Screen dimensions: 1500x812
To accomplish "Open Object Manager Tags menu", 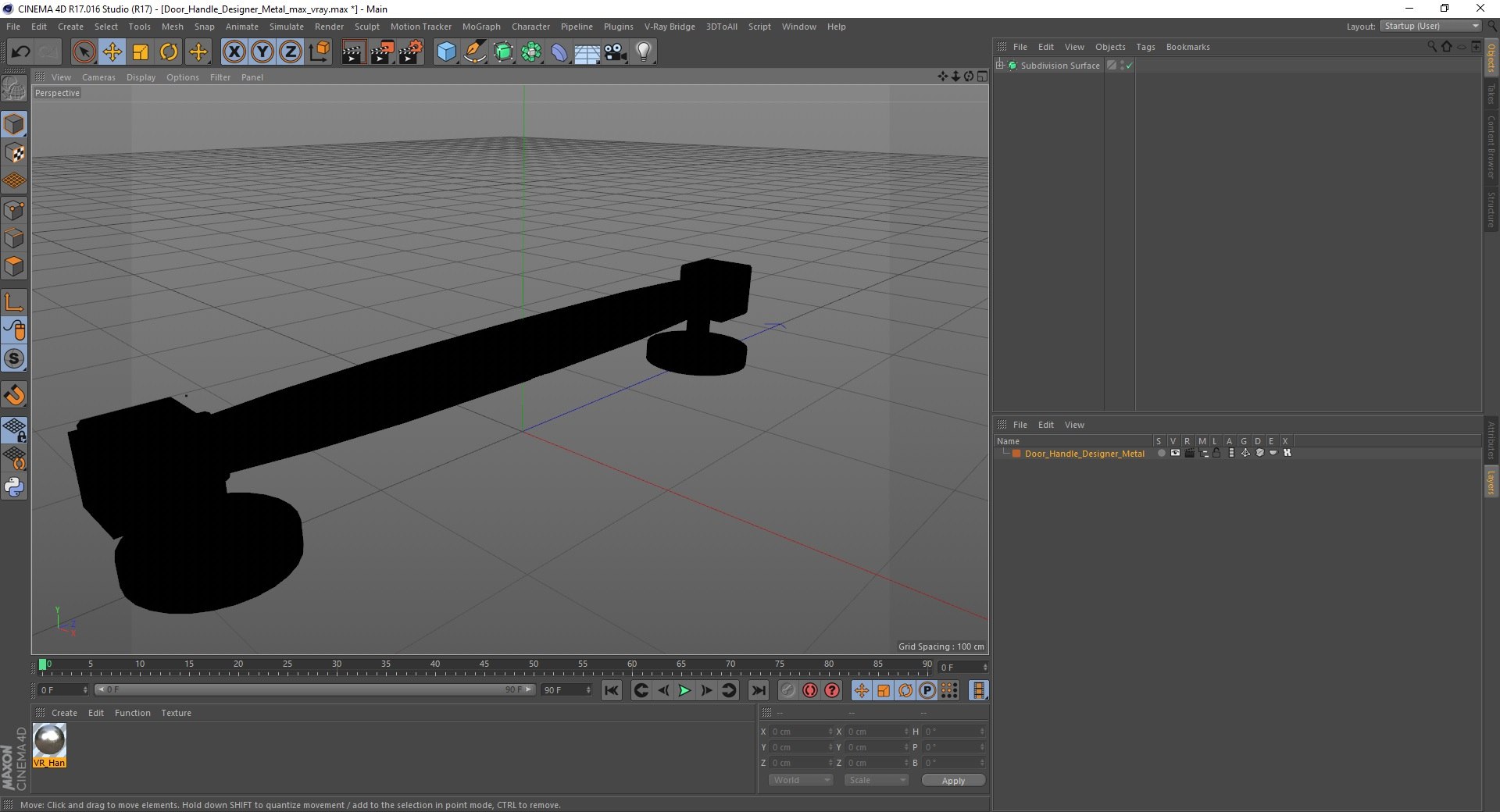I will tap(1145, 47).
